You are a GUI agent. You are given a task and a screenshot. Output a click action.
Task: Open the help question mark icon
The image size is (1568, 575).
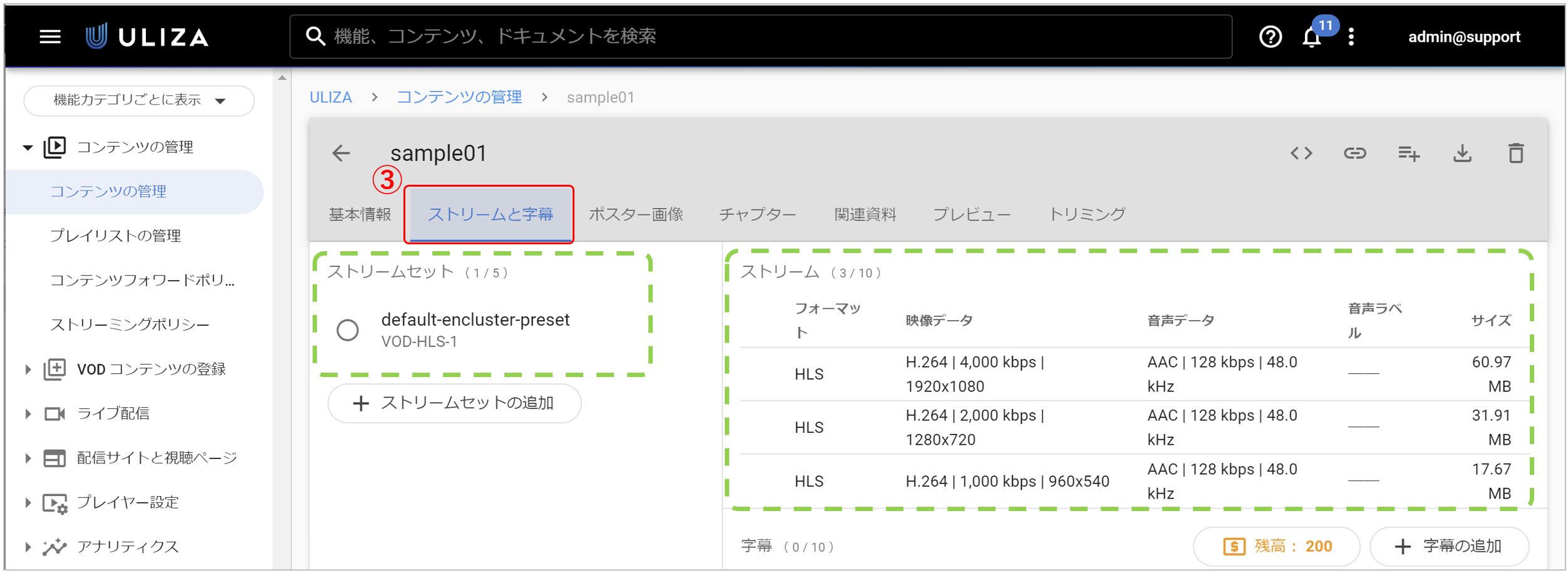(1270, 37)
